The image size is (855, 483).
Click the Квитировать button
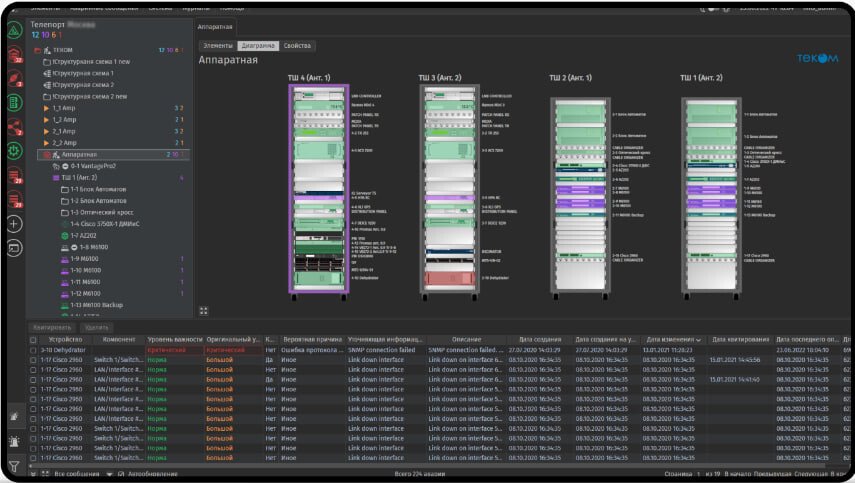(52, 327)
